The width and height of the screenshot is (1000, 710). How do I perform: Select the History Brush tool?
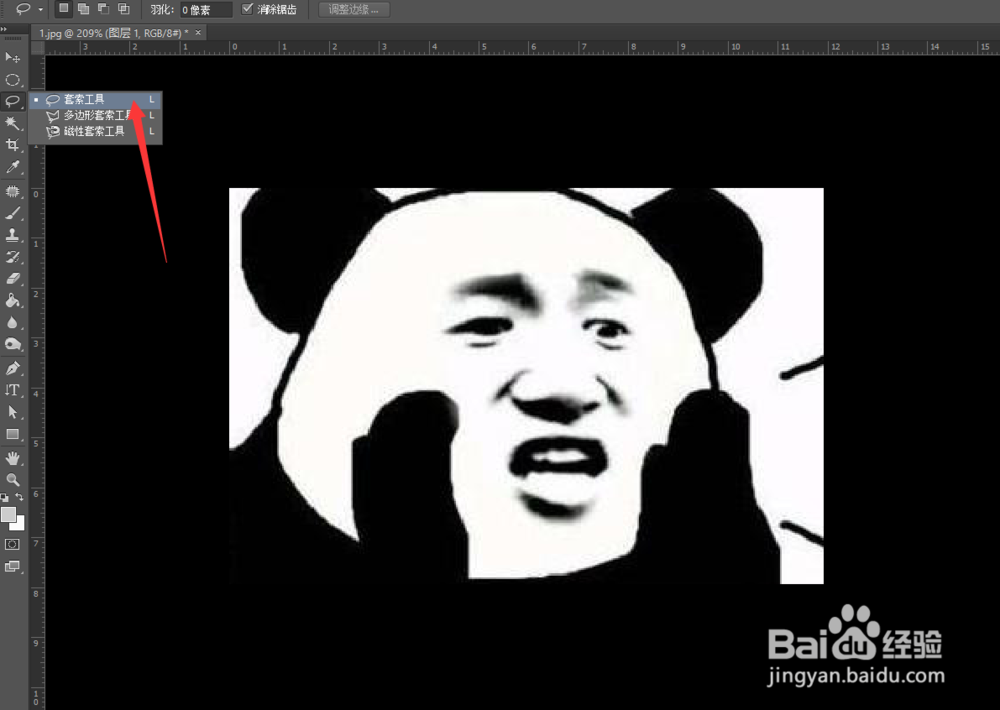click(x=12, y=257)
